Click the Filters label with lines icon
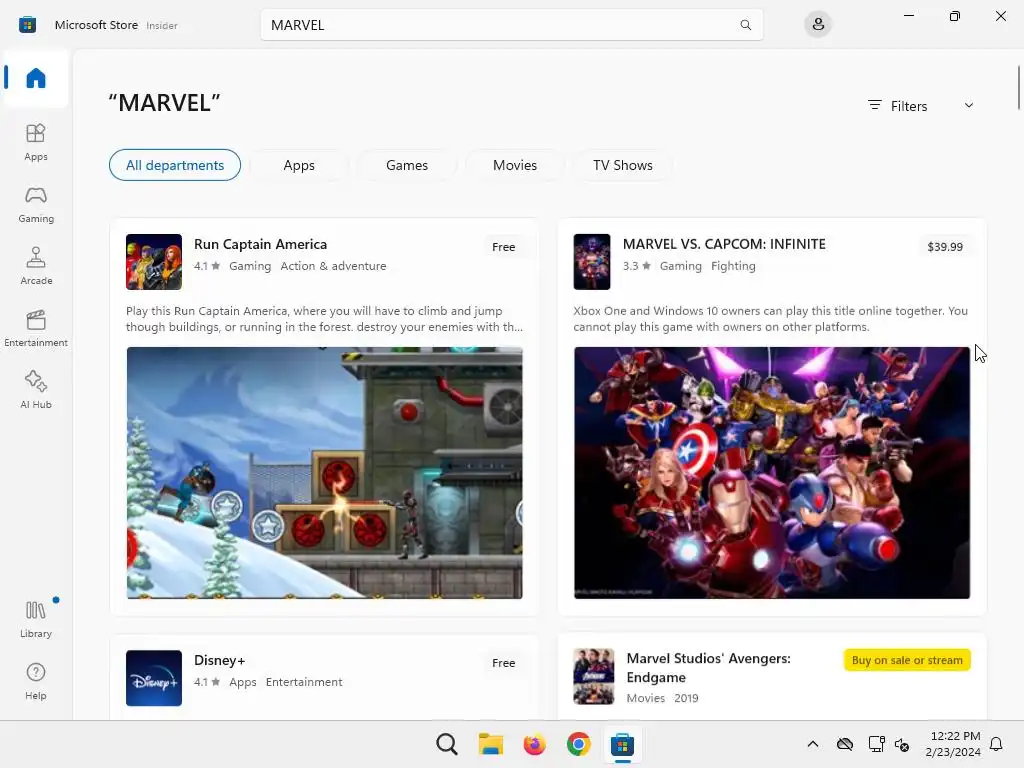The image size is (1024, 768). point(897,106)
